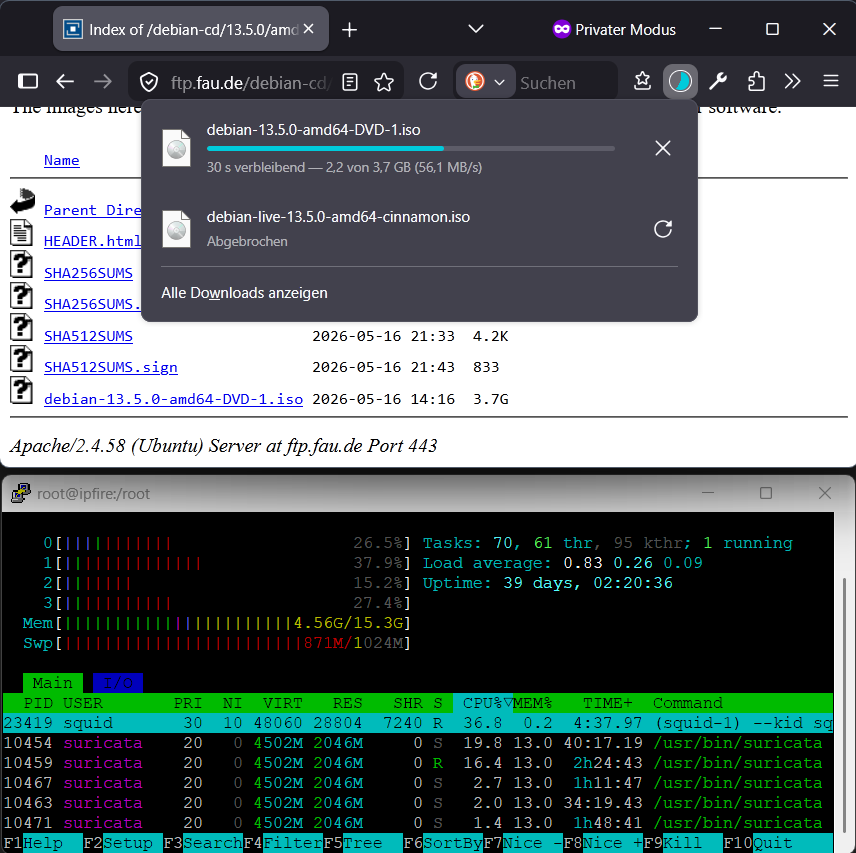Sort htop by the PID column header
The height and width of the screenshot is (853, 856).
38,703
